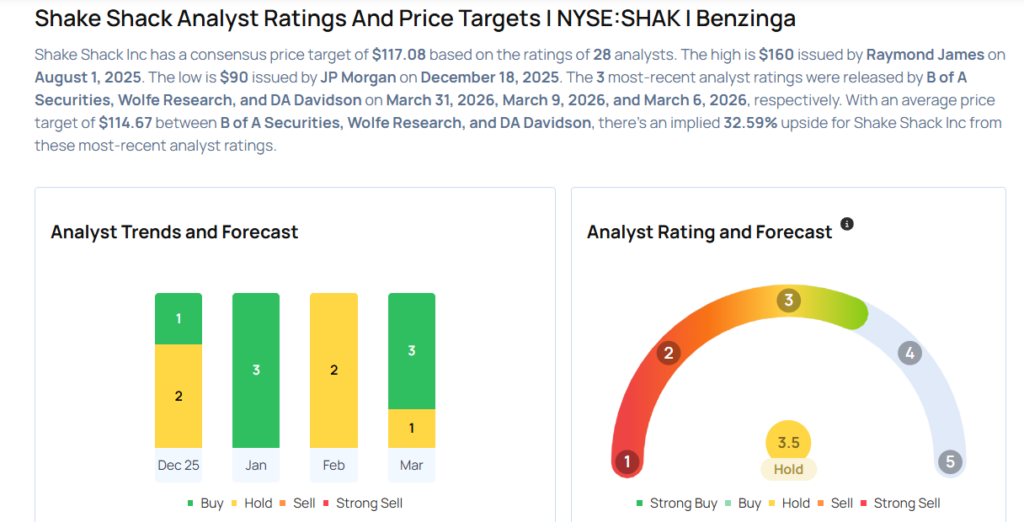Click gauge marker number 5
Screen dimensions: 1024x522
tap(949, 462)
